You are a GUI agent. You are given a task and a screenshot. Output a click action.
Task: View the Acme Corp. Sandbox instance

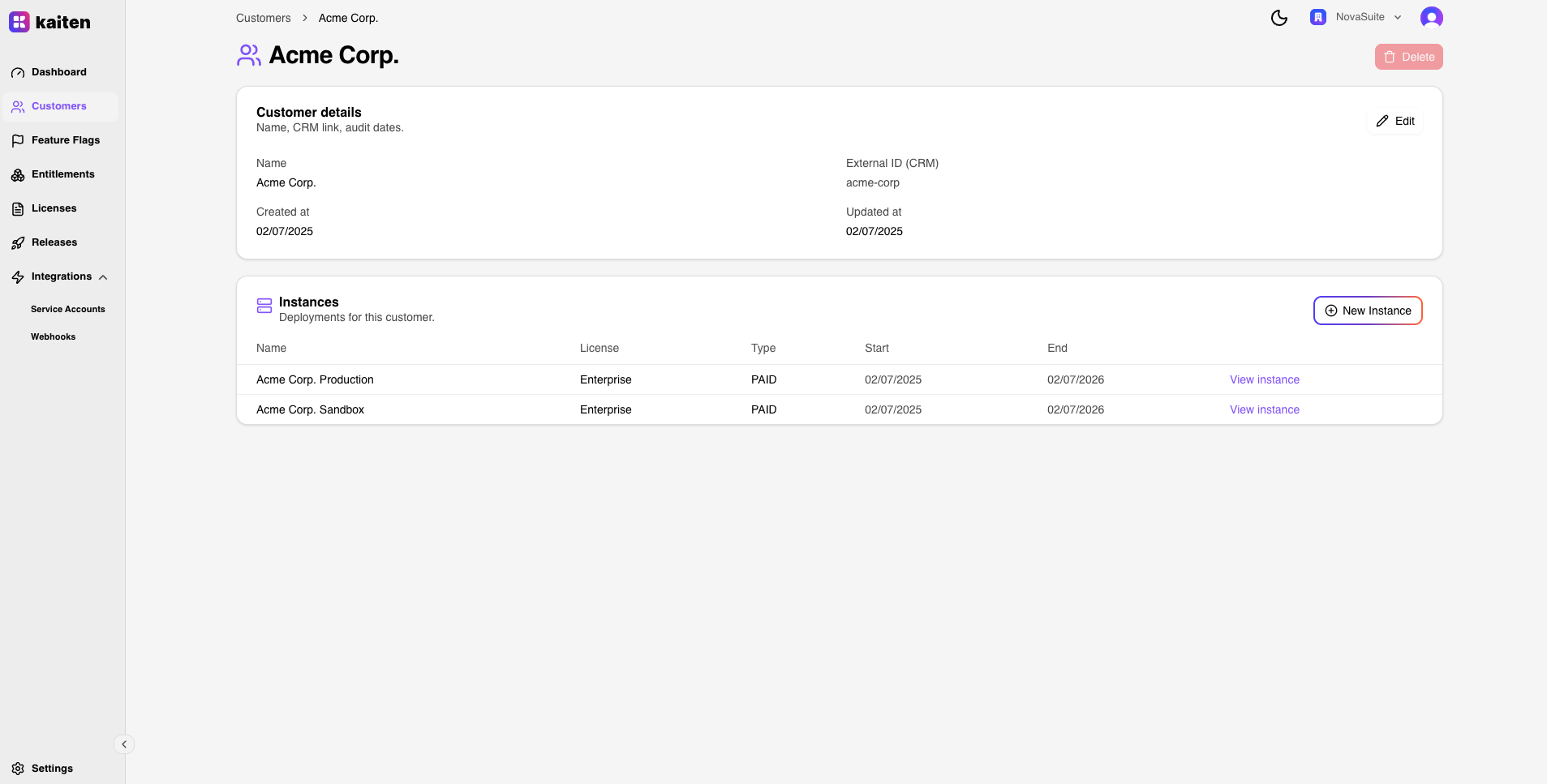click(x=1264, y=409)
